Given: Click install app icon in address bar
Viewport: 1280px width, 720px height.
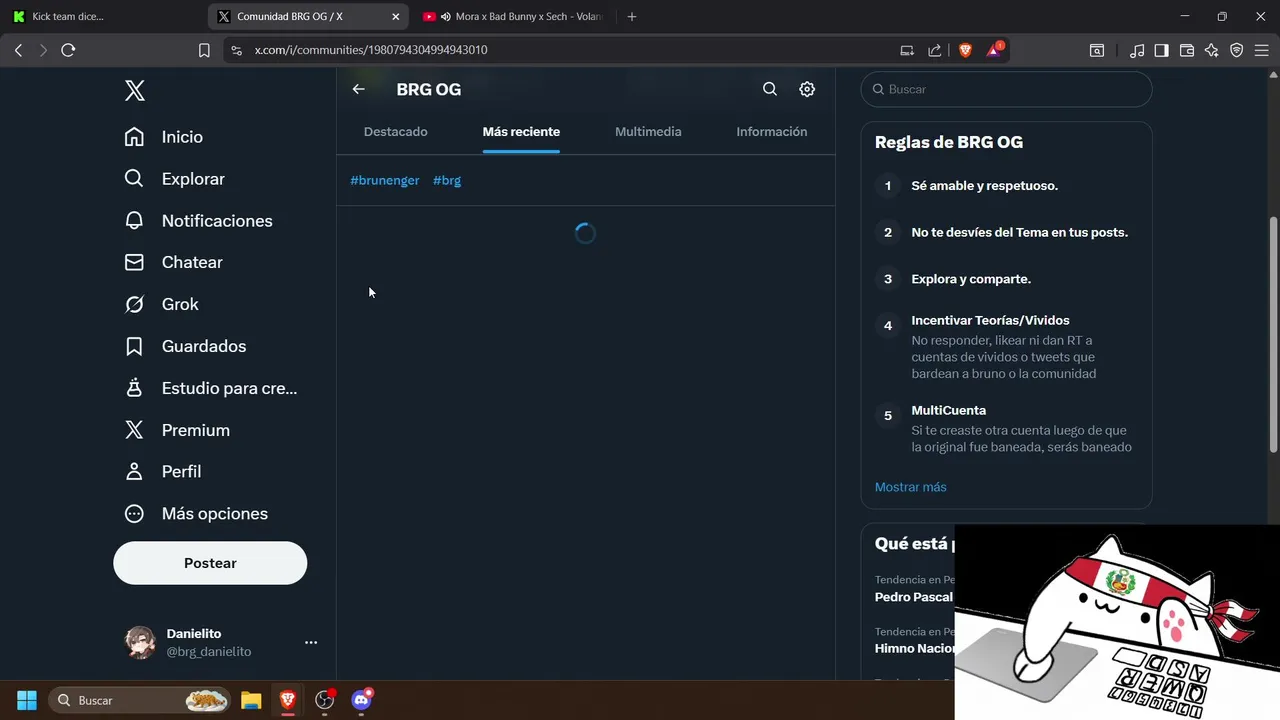Looking at the screenshot, I should coord(907,50).
